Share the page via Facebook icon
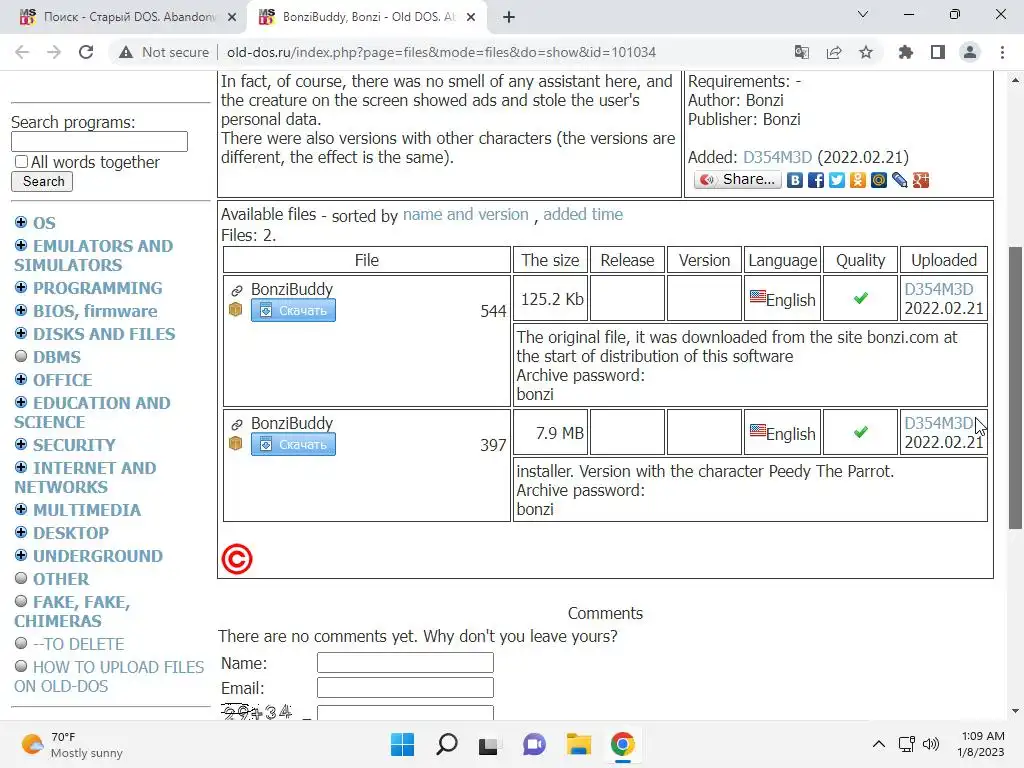1024x768 pixels. point(816,180)
